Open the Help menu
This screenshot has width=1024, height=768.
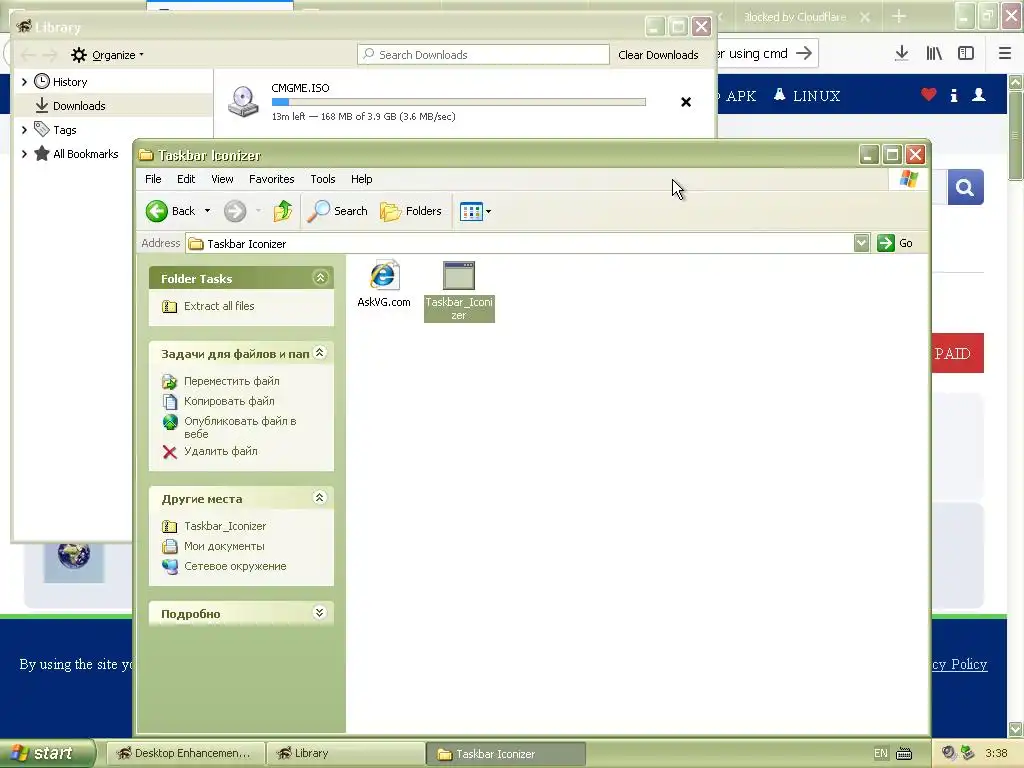click(361, 179)
